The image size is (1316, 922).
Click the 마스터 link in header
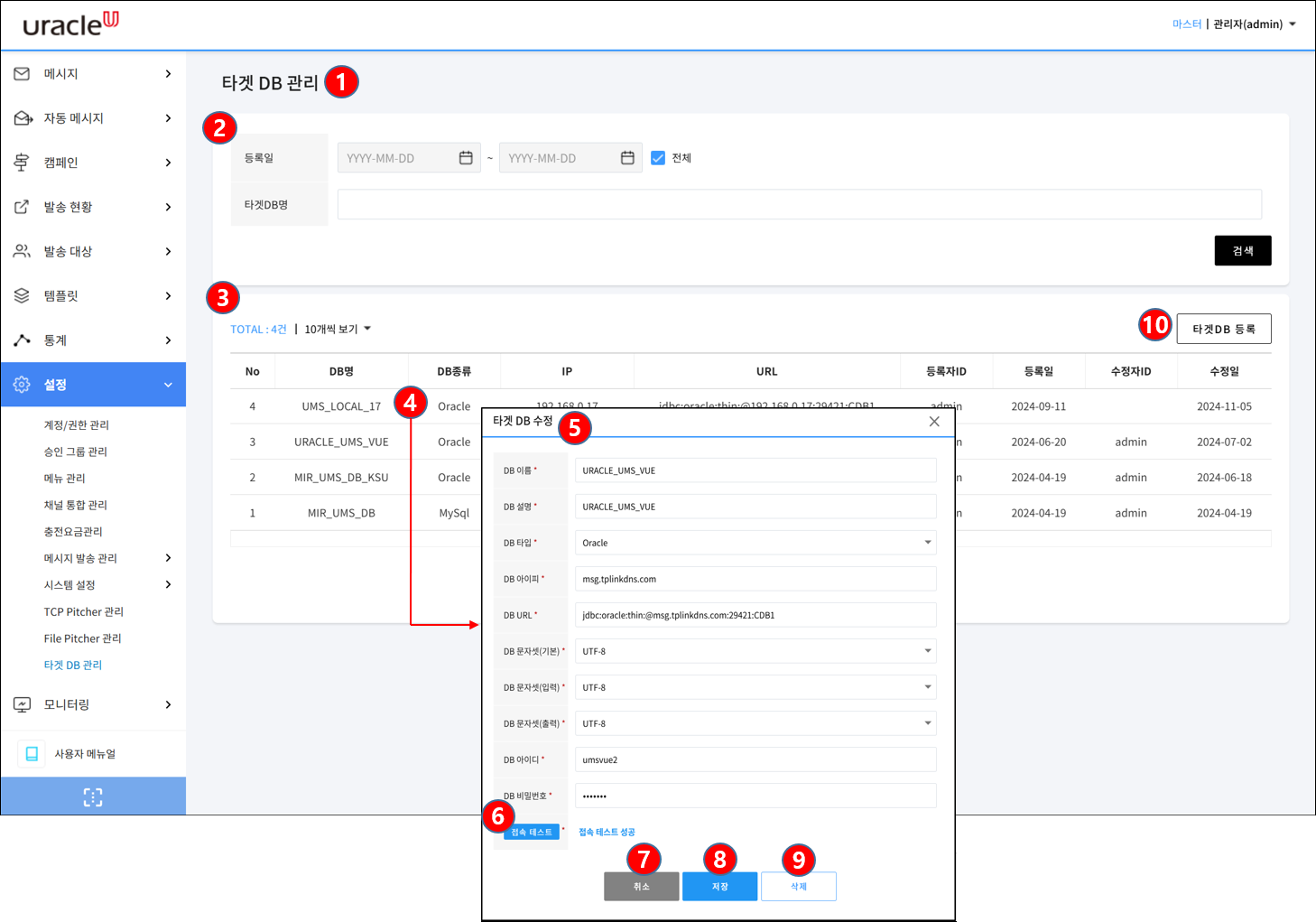[1187, 24]
